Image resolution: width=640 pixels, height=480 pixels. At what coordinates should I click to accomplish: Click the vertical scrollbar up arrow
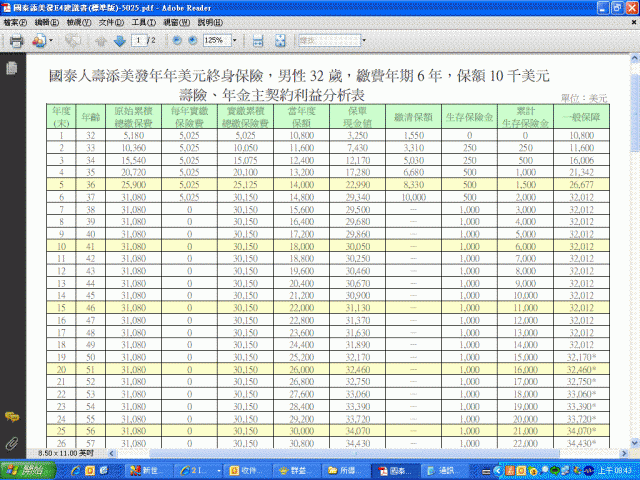click(x=634, y=59)
